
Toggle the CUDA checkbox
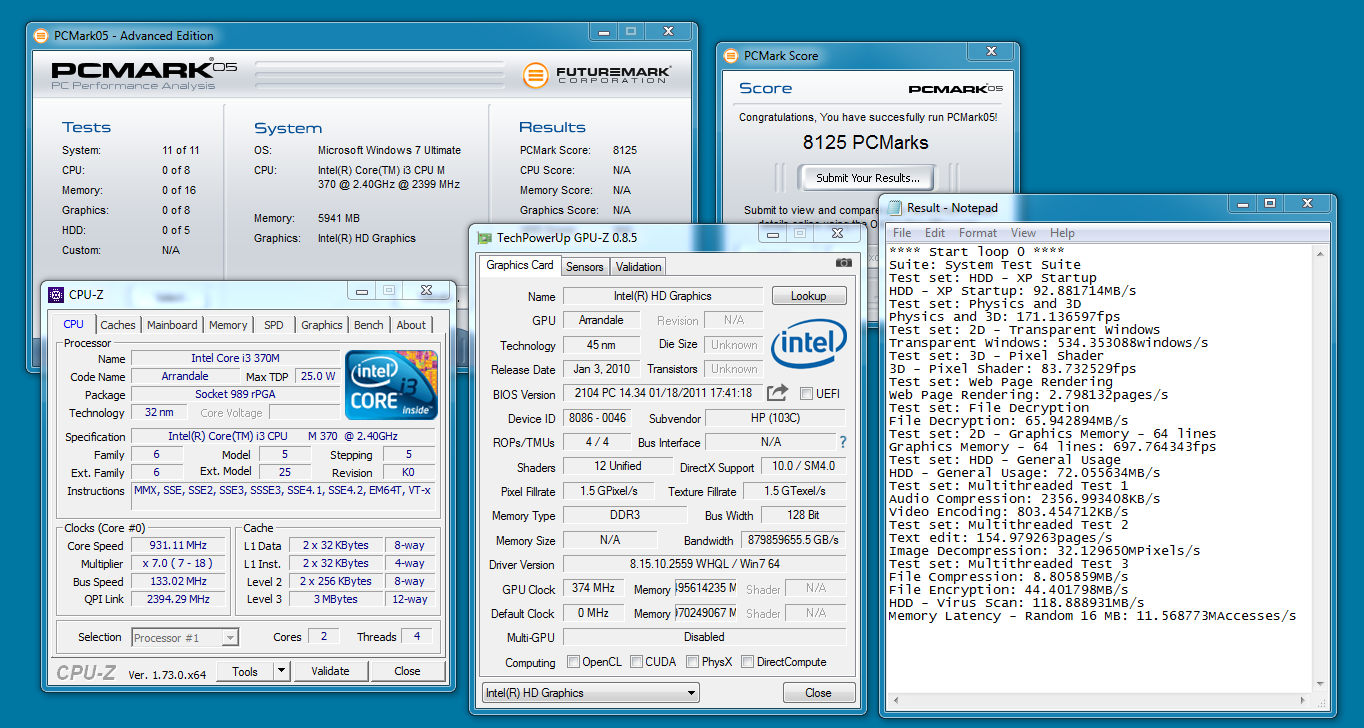636,662
